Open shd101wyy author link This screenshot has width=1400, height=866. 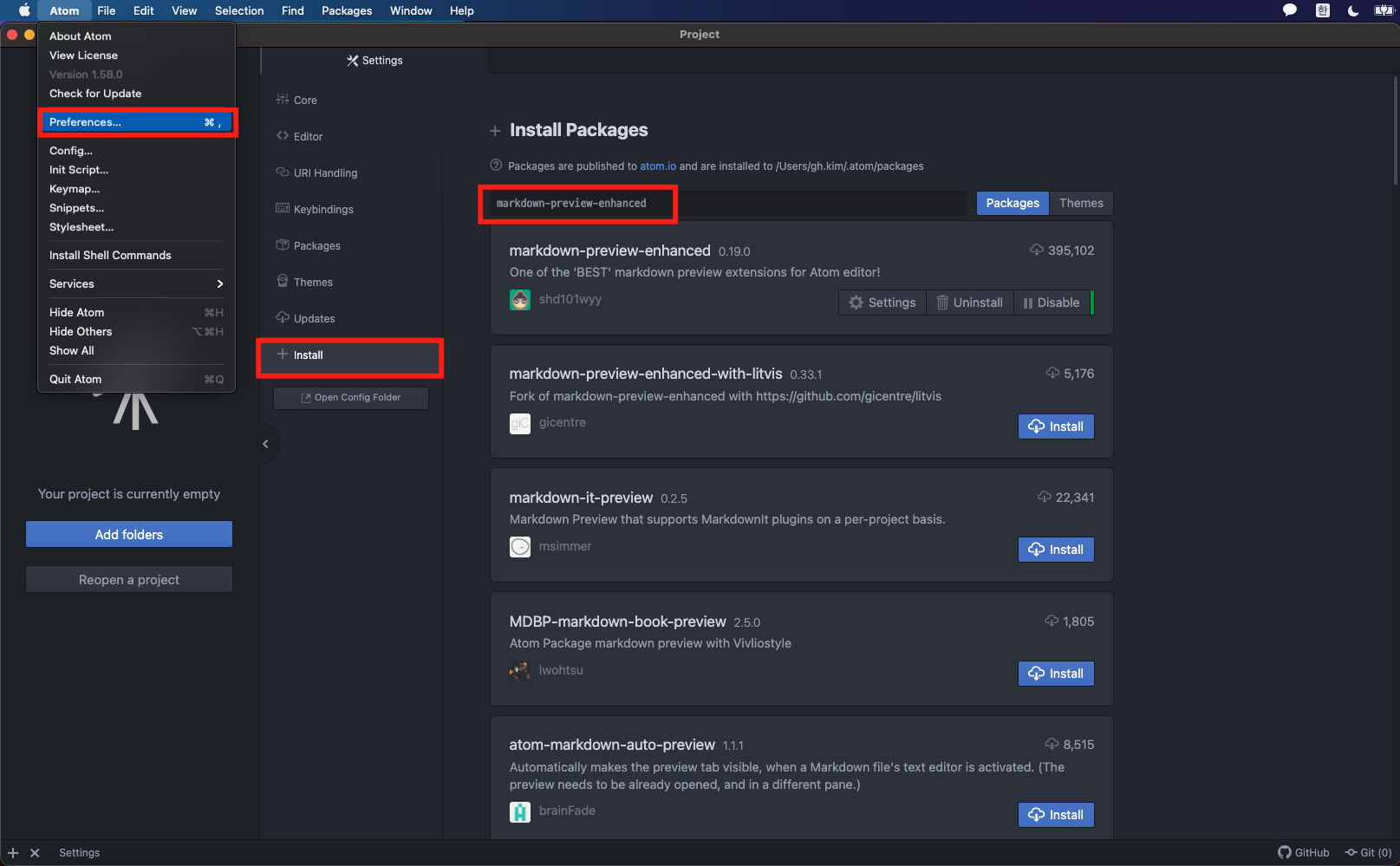(x=570, y=299)
